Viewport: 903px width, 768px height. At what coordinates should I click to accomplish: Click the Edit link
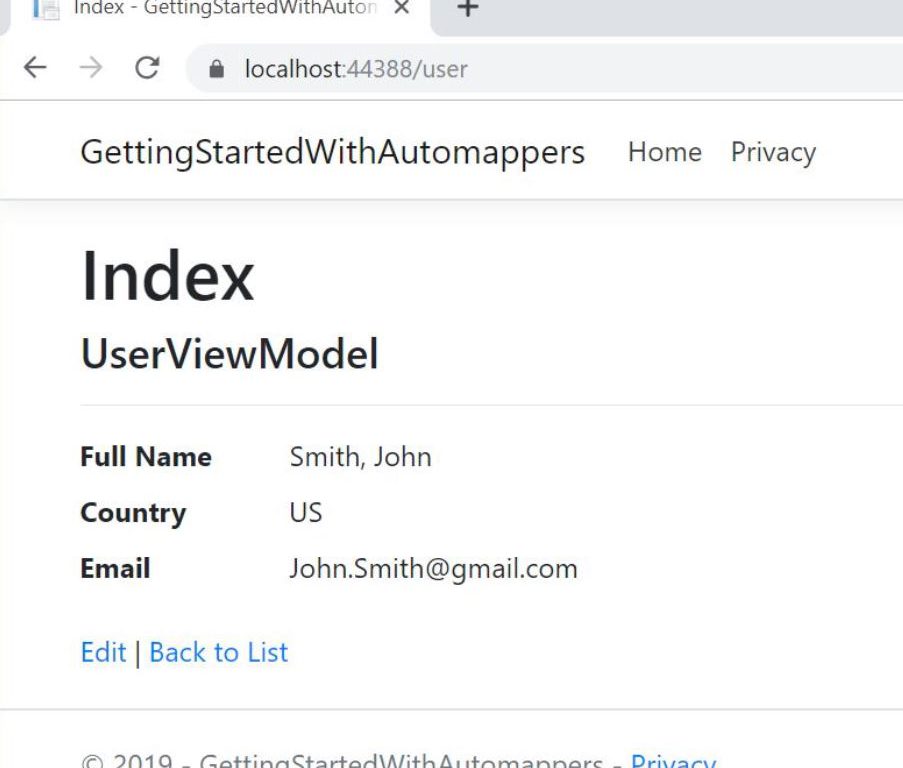103,652
